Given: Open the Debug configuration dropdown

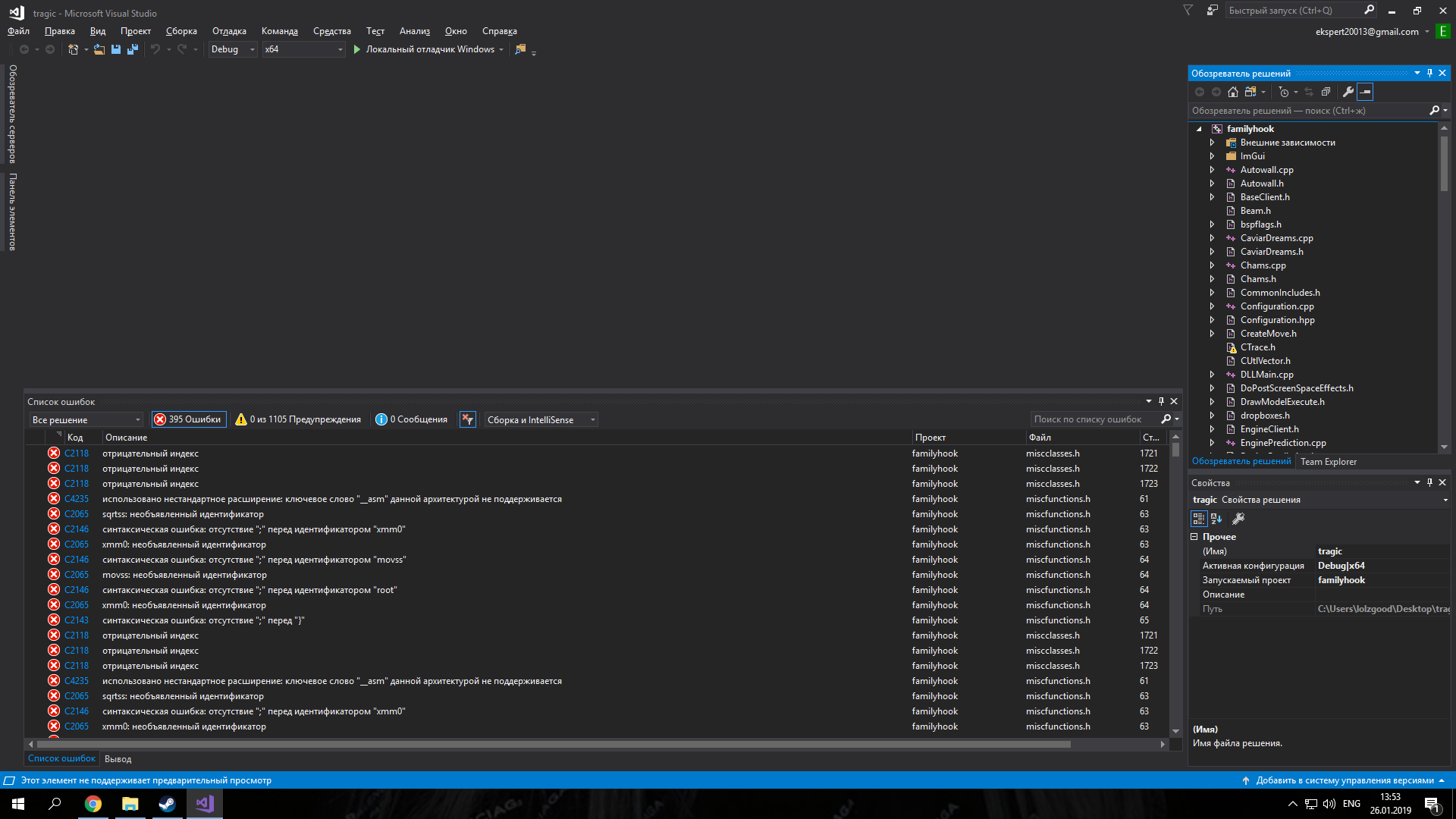Looking at the screenshot, I should [232, 49].
